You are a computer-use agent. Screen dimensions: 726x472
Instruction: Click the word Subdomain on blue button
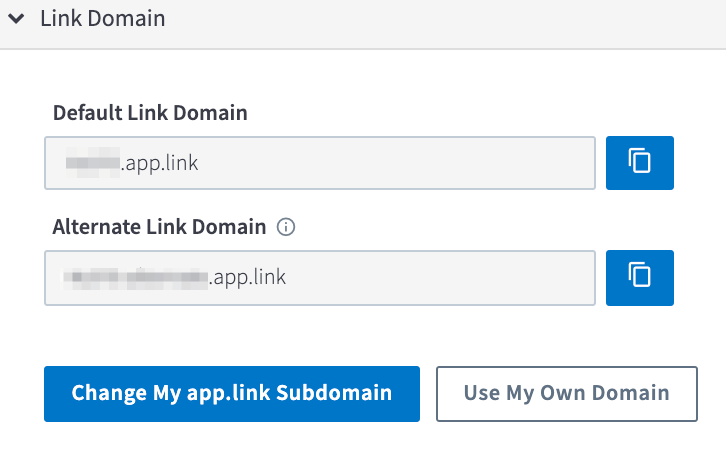click(334, 393)
